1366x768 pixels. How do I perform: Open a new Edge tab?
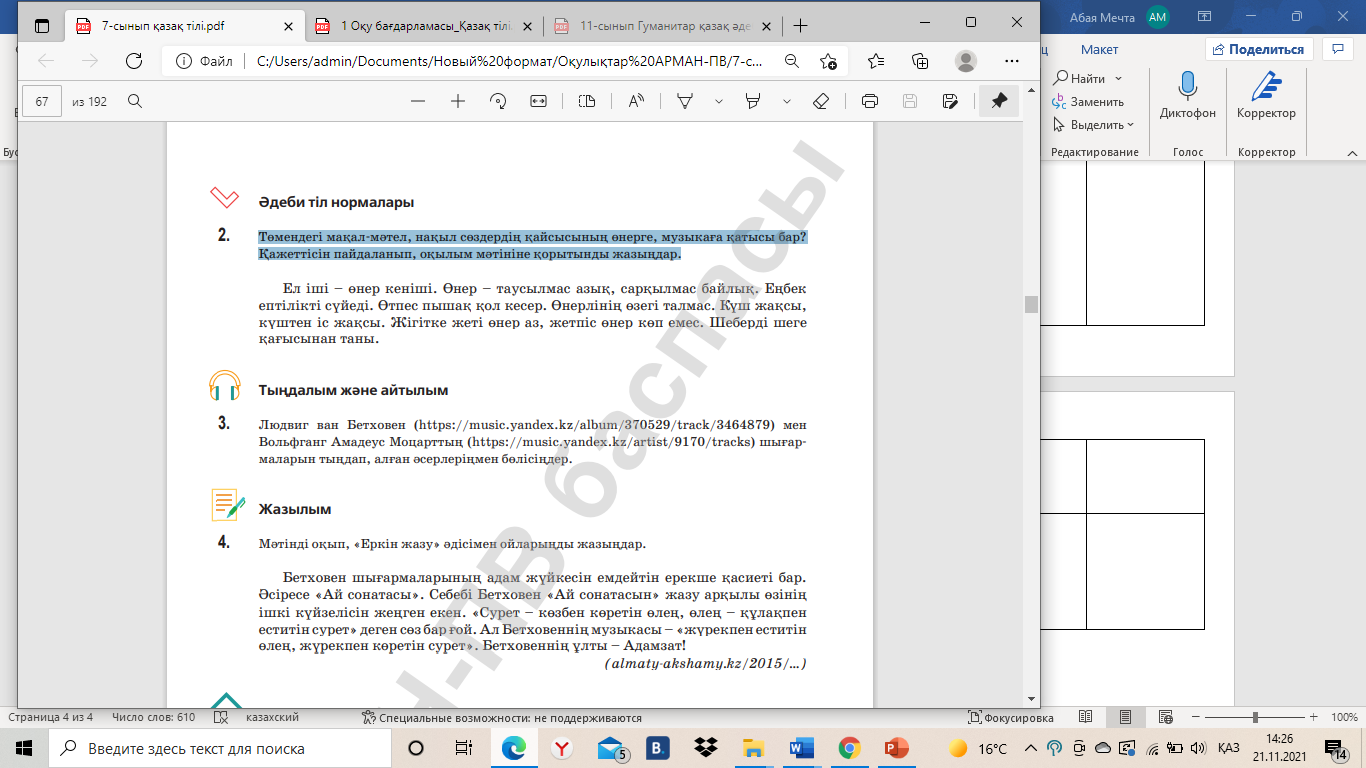point(800,25)
